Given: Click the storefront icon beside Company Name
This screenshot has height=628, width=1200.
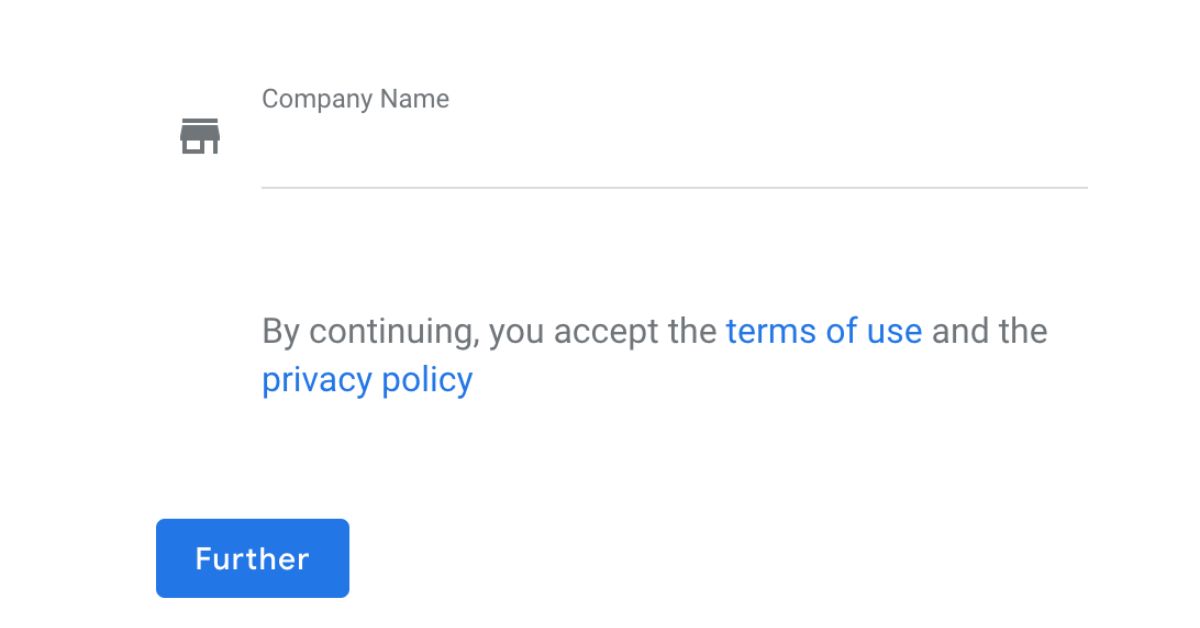Looking at the screenshot, I should (x=200, y=136).
